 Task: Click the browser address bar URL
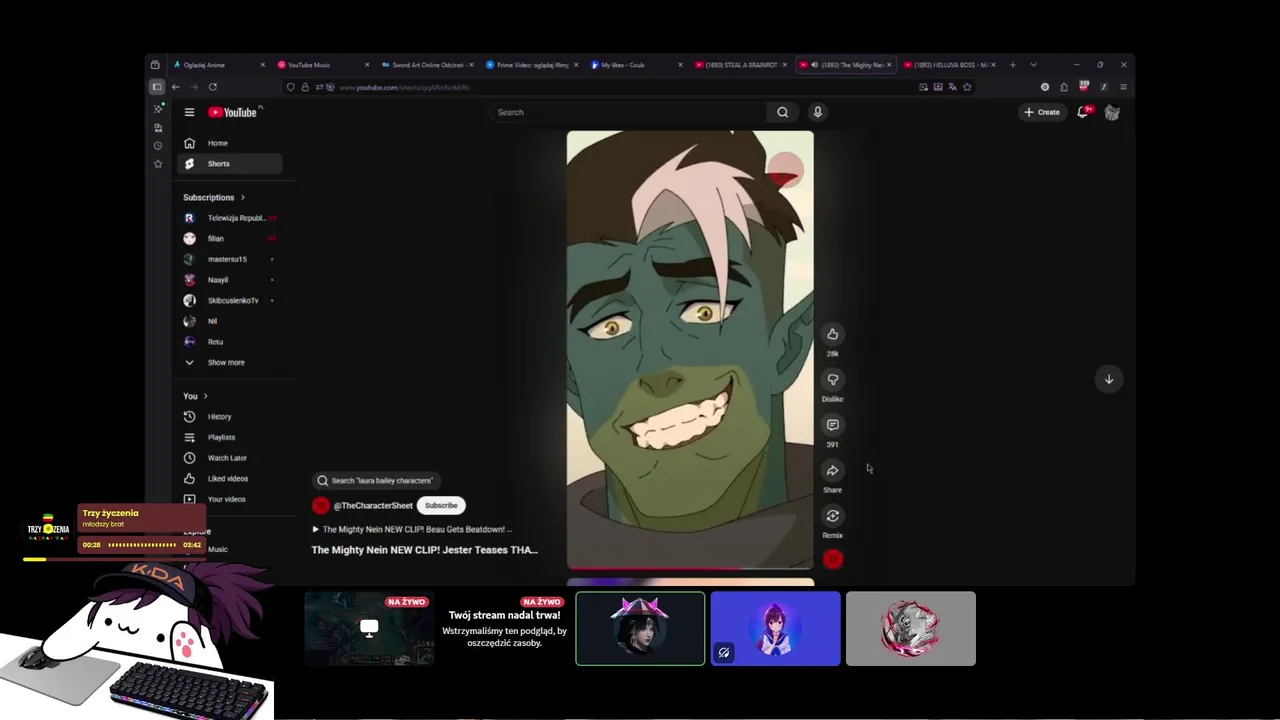point(405,87)
